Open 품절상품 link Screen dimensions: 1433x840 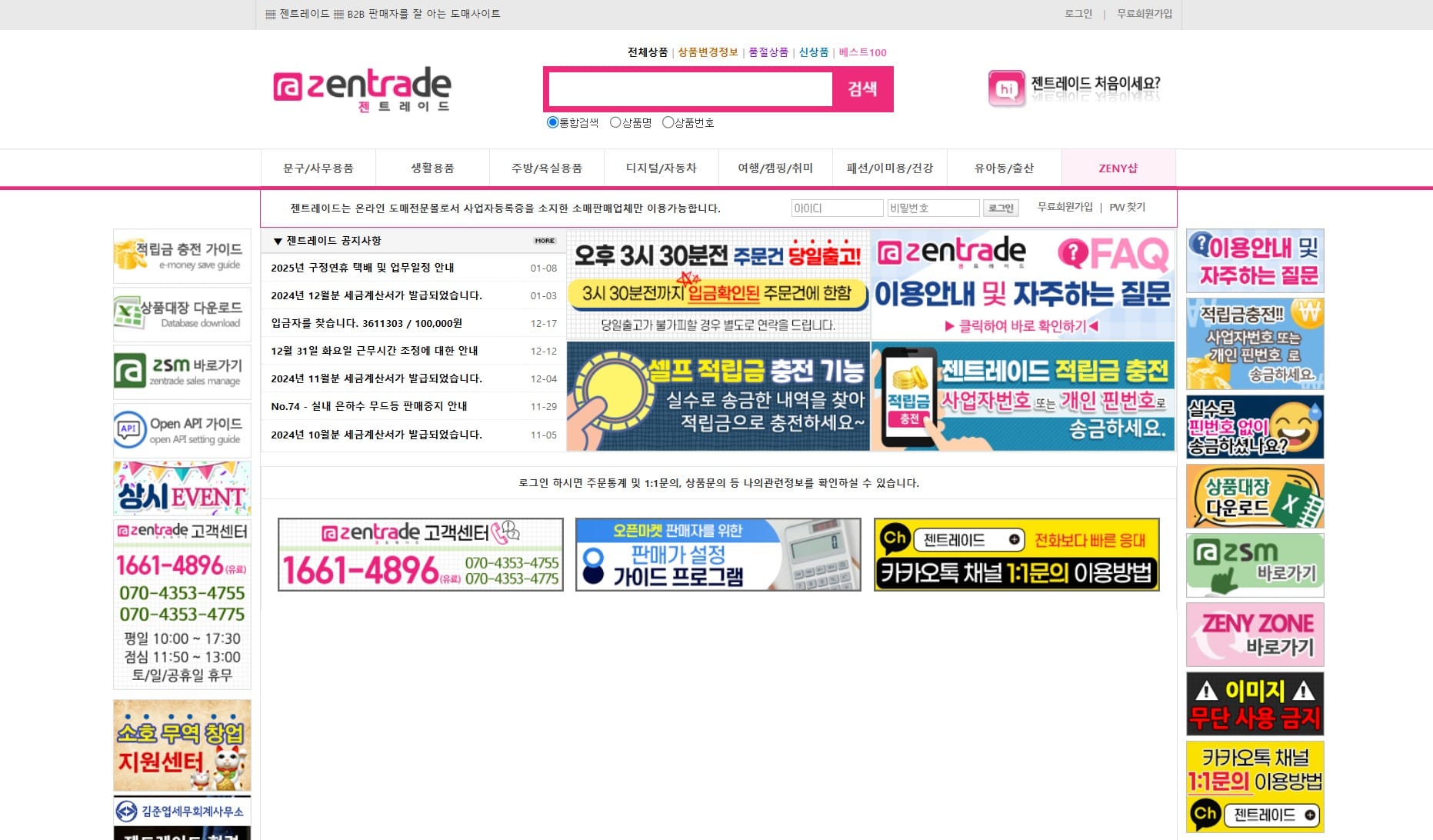[x=768, y=52]
